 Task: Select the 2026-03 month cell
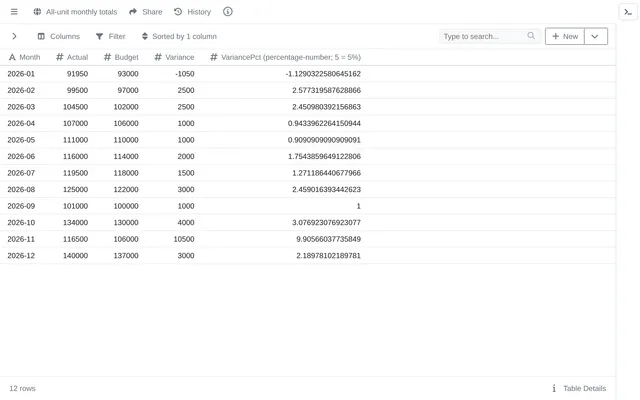tap(21, 107)
